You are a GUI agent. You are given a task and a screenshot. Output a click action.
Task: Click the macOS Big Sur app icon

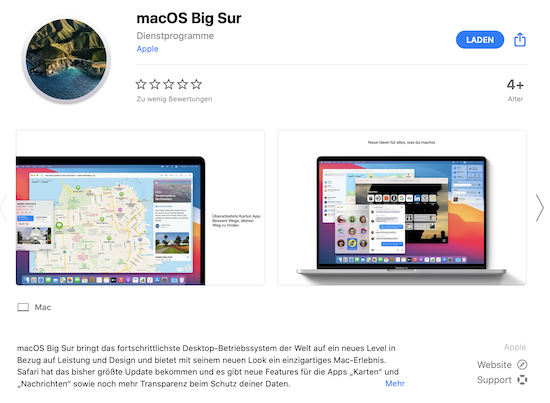click(66, 59)
